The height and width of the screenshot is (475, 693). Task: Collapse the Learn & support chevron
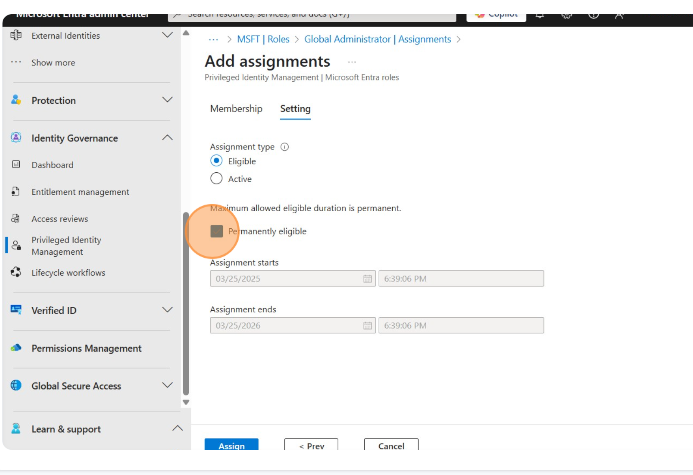point(177,428)
